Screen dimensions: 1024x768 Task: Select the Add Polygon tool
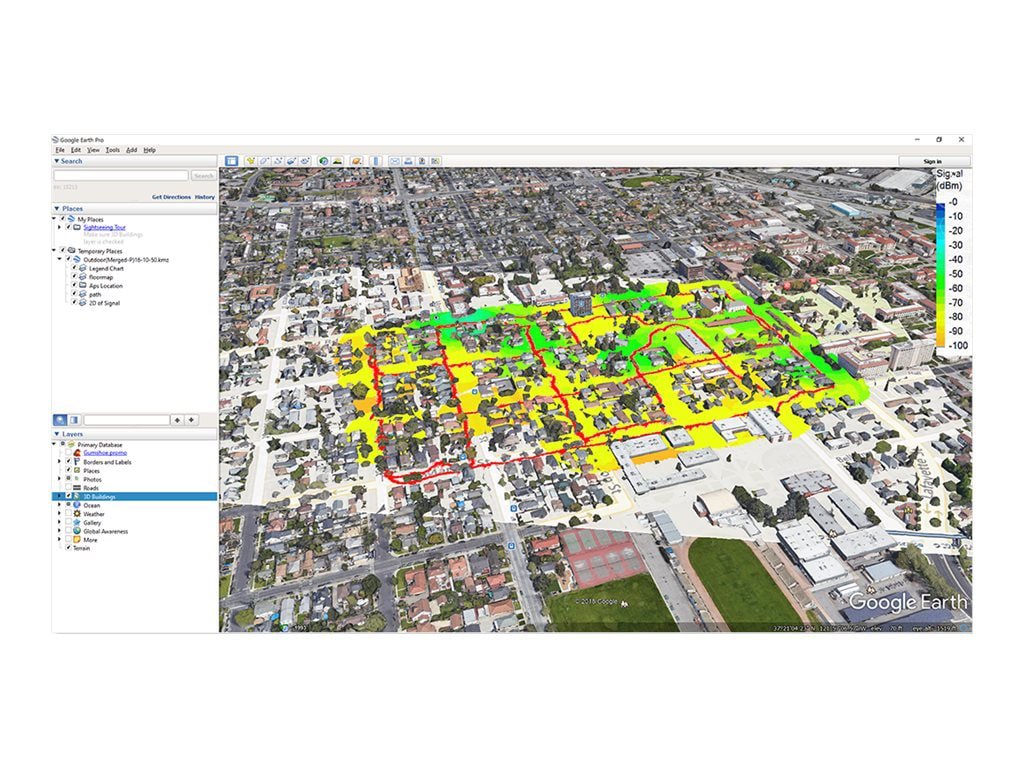[x=265, y=160]
